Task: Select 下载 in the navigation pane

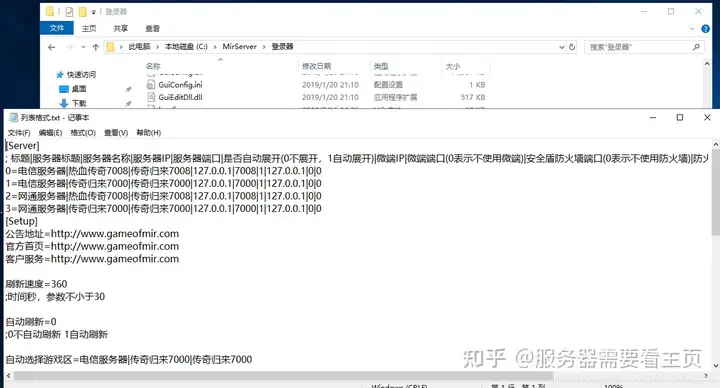Action: point(79,103)
